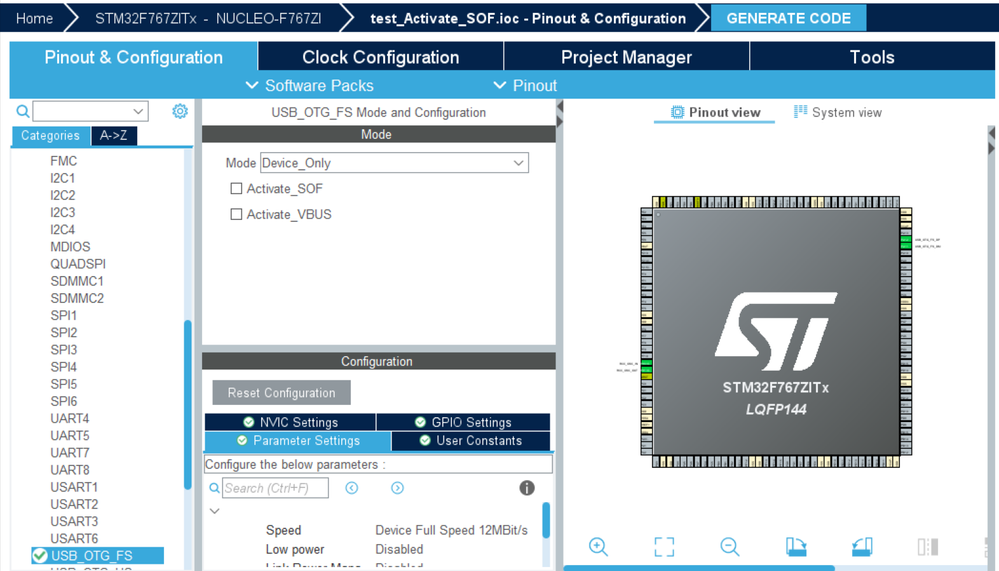Viewport: 999px width, 571px height.
Task: Collapse the parameter group chevron
Action: click(215, 510)
